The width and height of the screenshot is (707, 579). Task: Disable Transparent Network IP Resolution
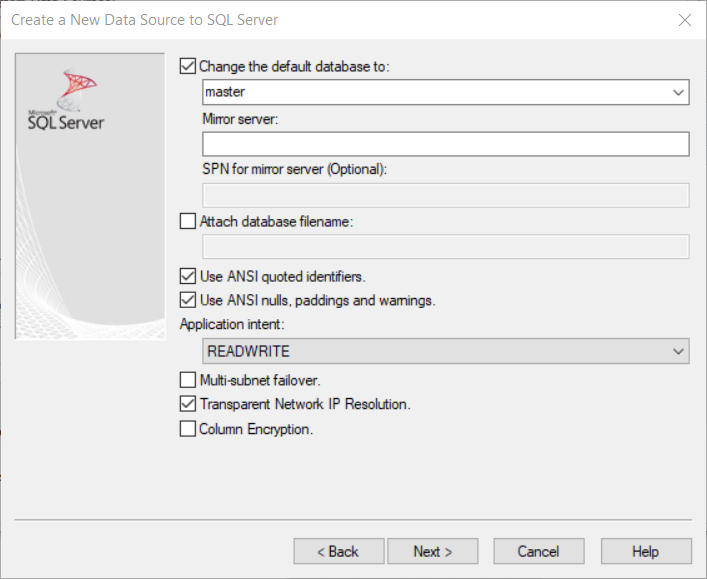(188, 404)
